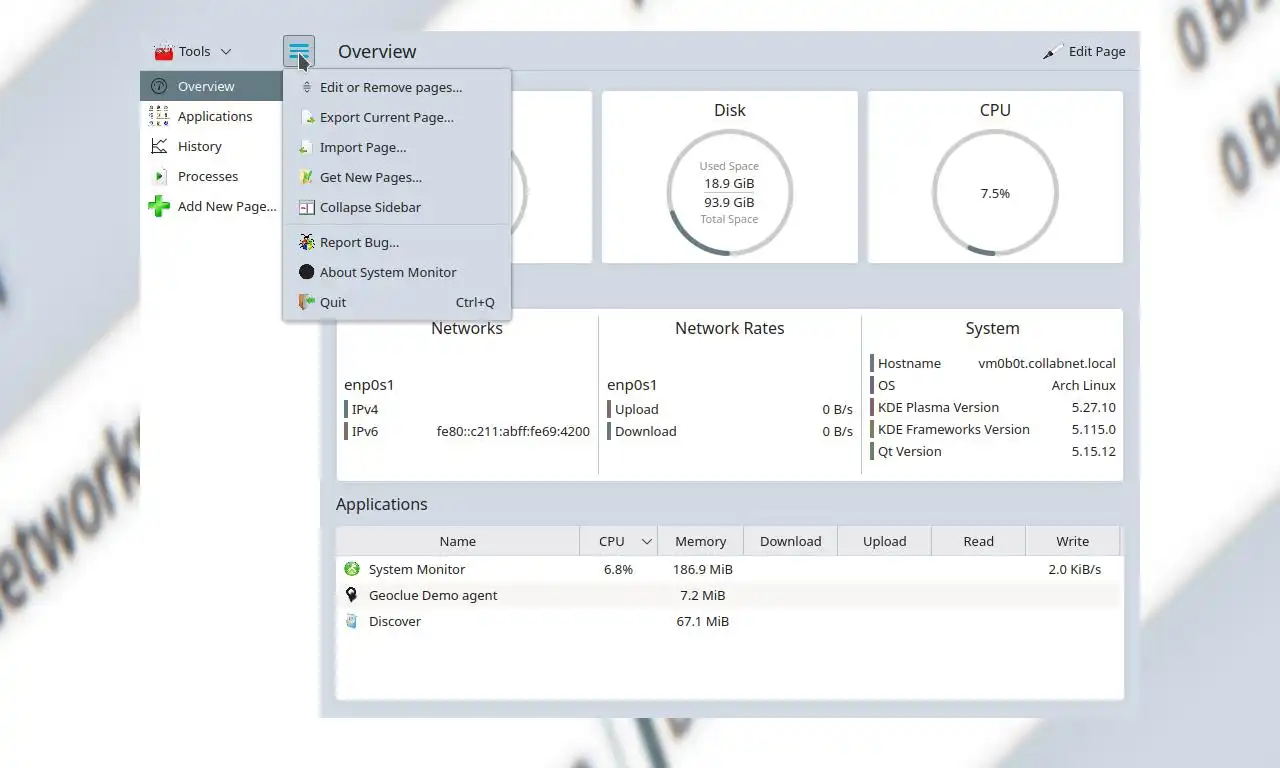Image resolution: width=1280 pixels, height=768 pixels.
Task: Click the History chart icon
Action: [x=159, y=146]
